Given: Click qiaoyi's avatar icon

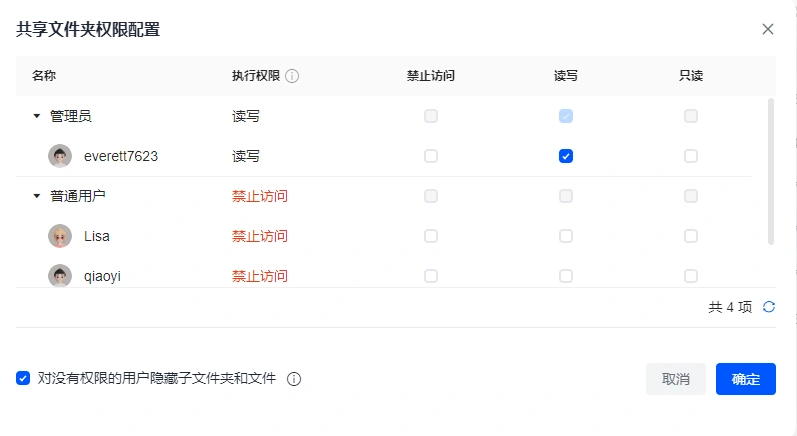Looking at the screenshot, I should (x=60, y=275).
